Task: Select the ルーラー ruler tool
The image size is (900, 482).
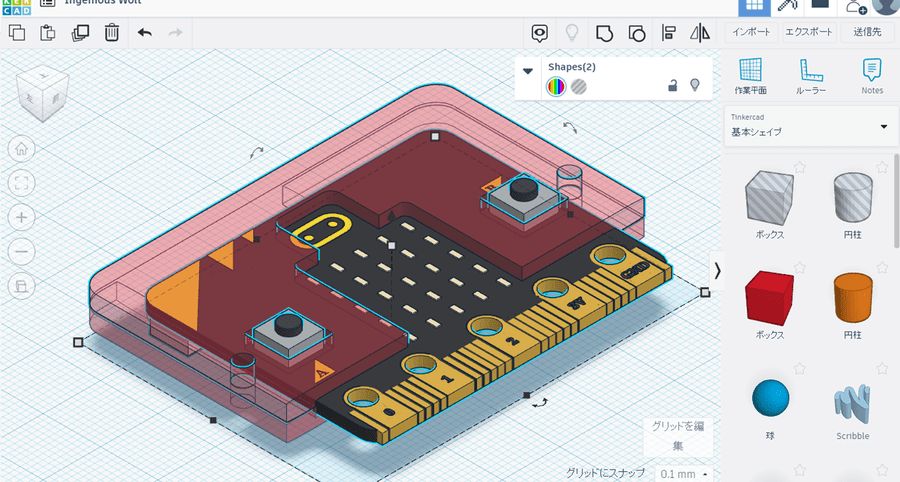Action: (x=811, y=76)
